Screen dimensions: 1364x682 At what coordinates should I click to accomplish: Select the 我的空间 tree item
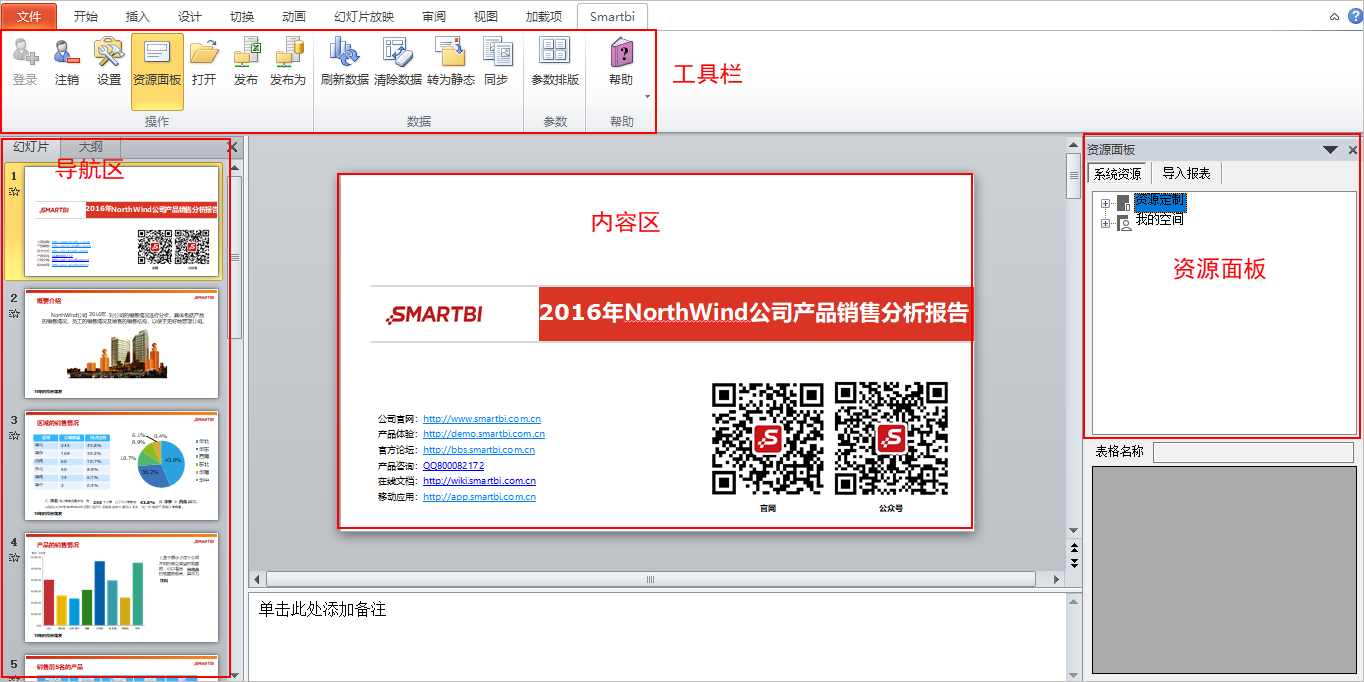point(1159,220)
